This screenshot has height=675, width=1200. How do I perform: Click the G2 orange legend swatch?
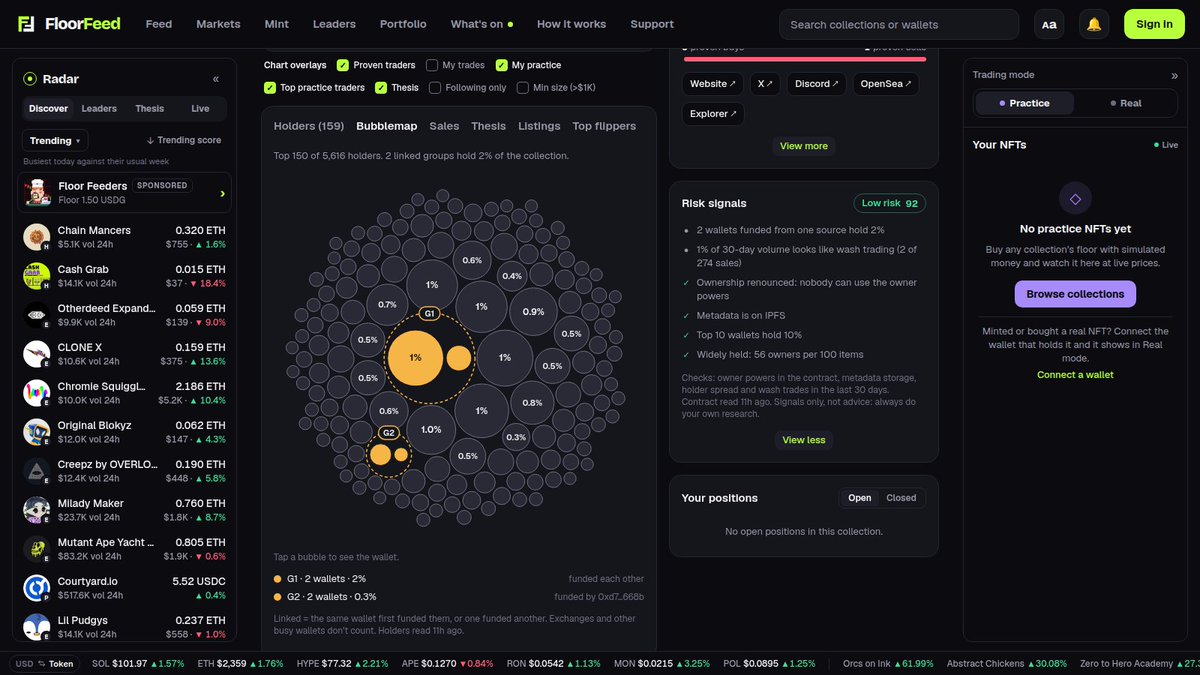pyautogui.click(x=278, y=597)
